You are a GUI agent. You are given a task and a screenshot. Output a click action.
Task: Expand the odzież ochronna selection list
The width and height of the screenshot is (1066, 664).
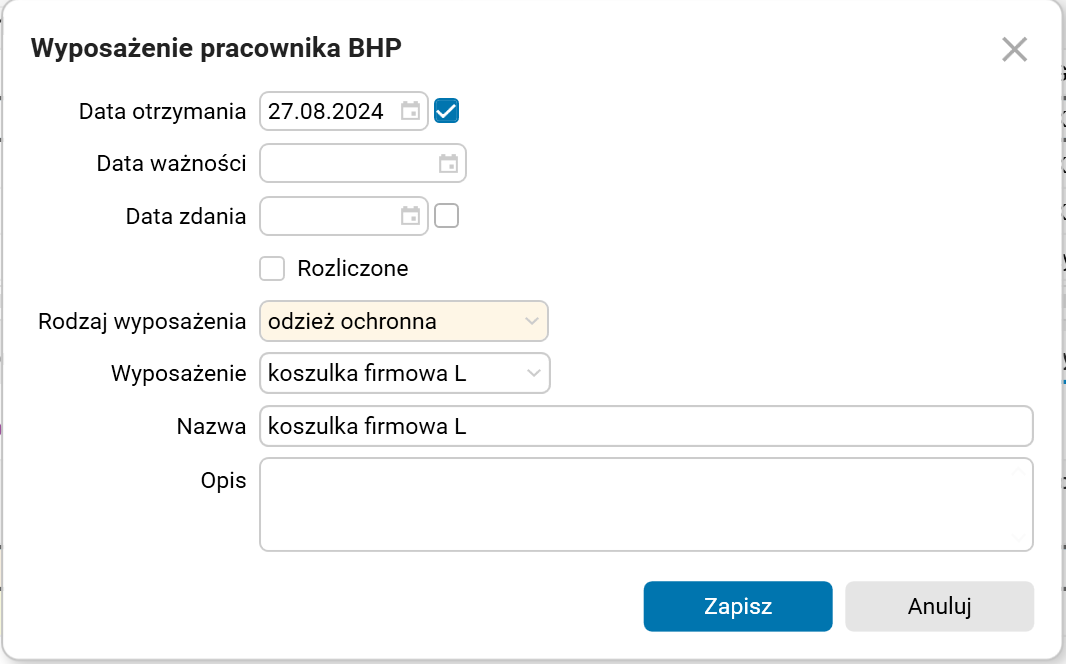click(x=531, y=321)
